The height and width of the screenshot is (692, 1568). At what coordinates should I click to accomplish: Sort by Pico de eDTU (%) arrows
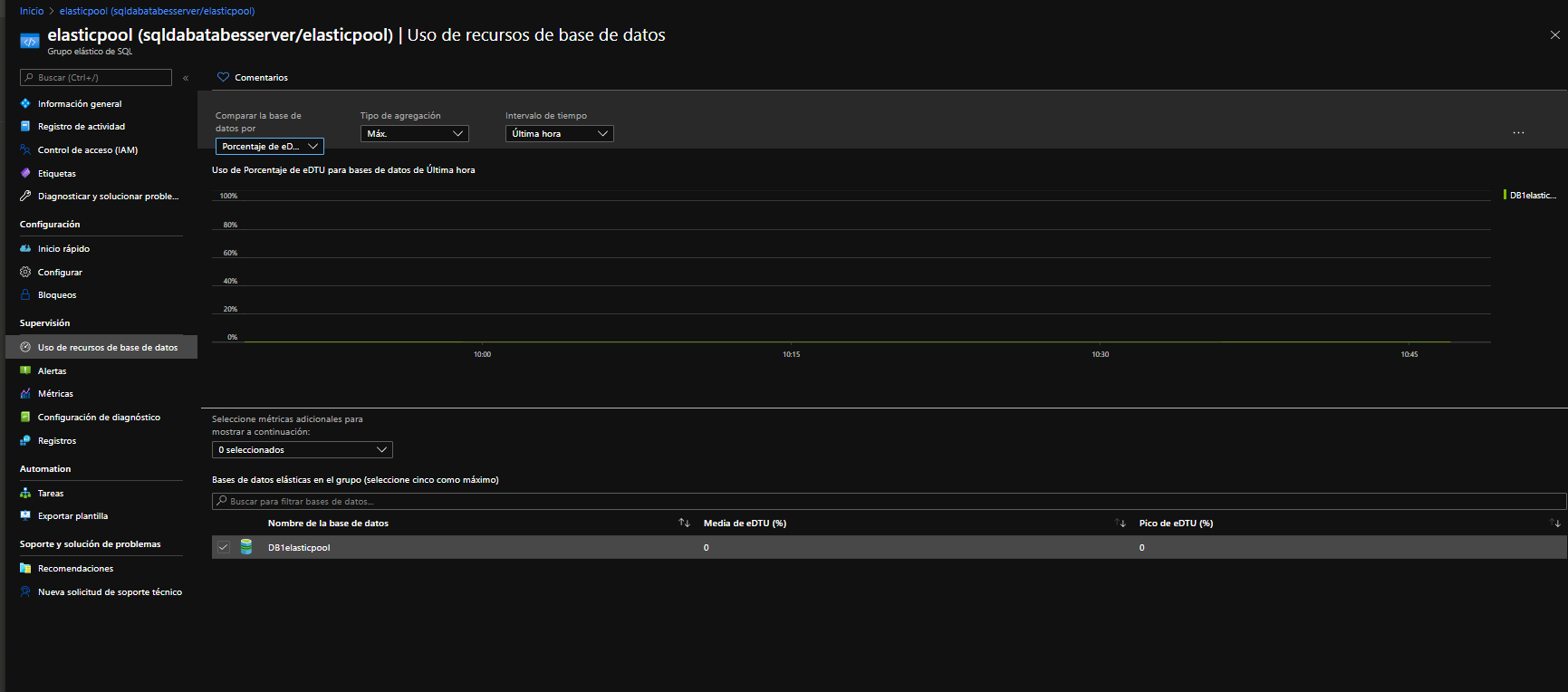1555,523
